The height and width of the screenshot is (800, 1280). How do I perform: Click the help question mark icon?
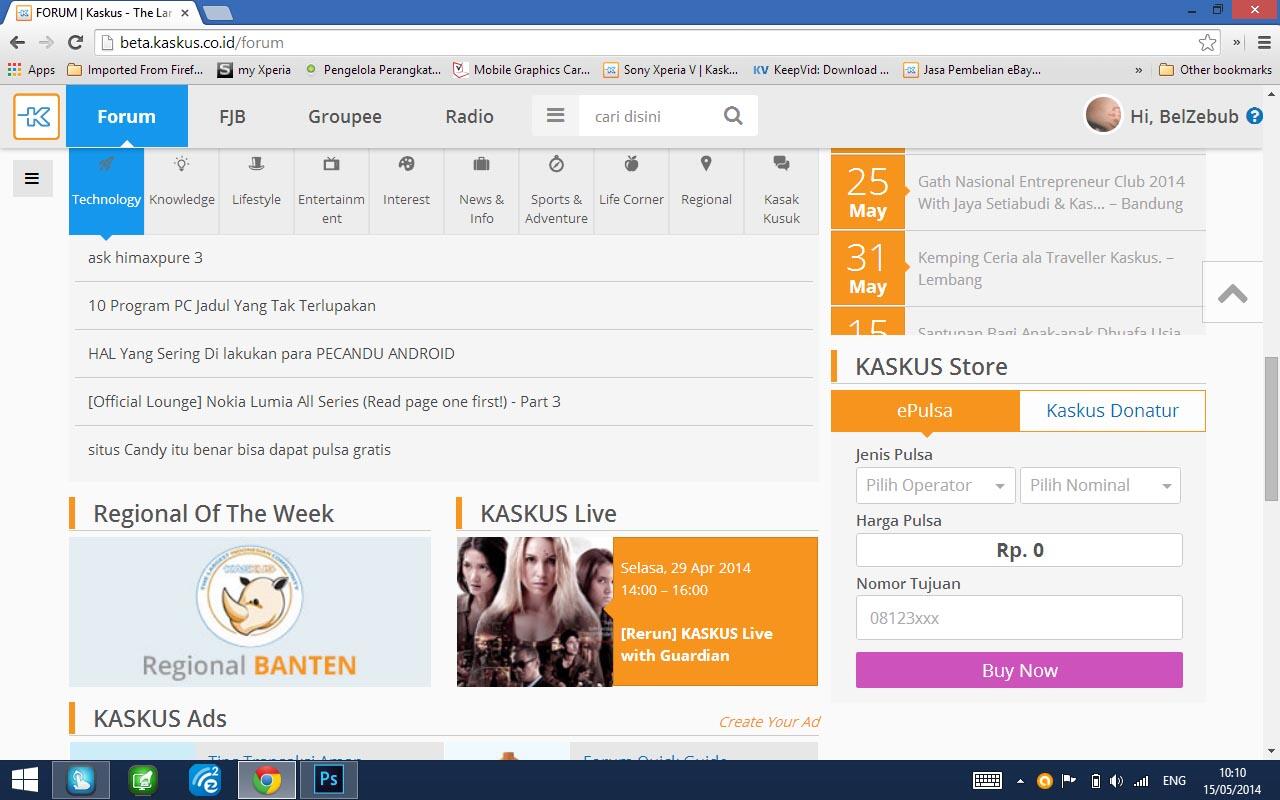click(x=1255, y=116)
